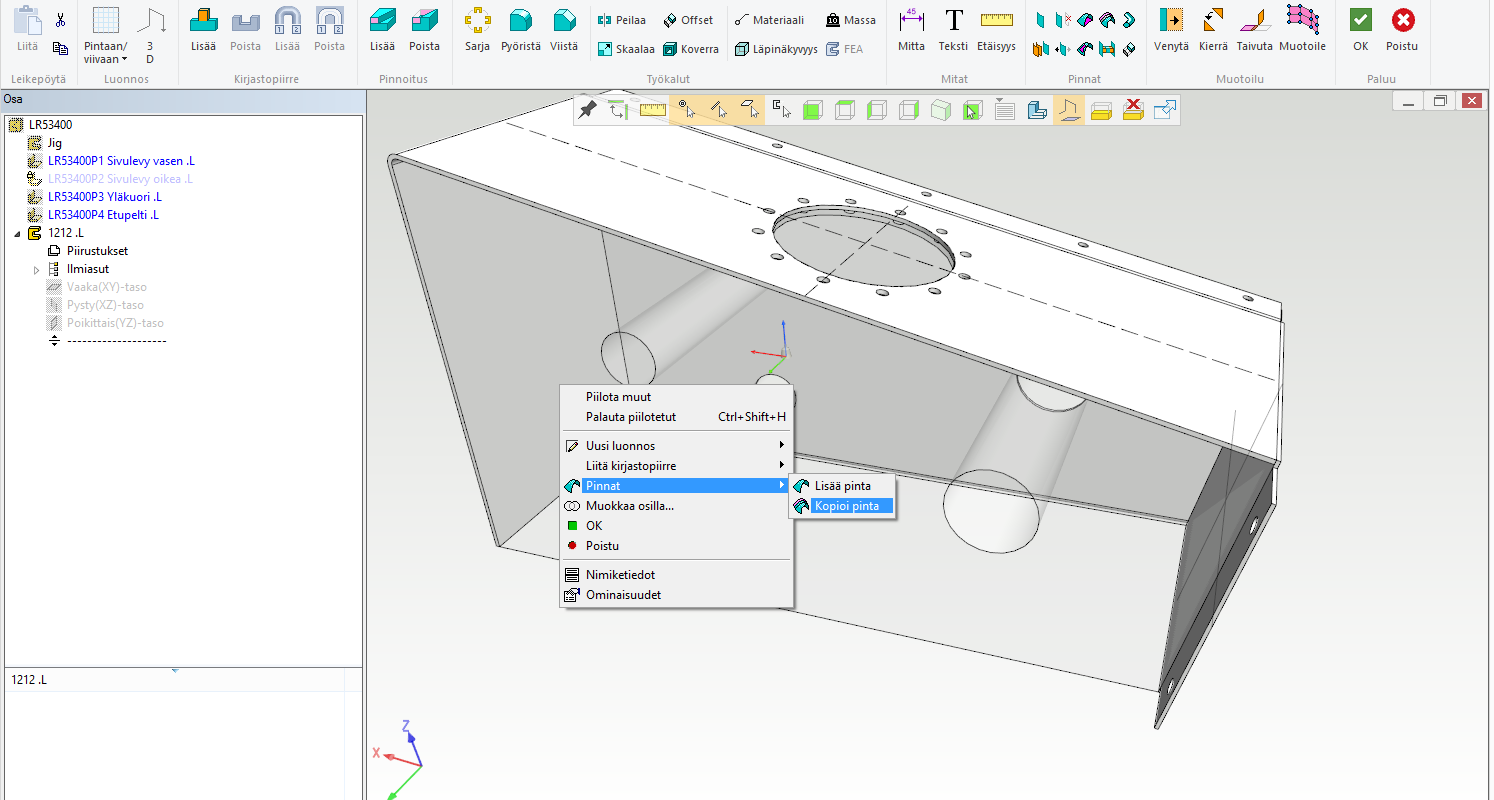Select Piilota muut in context menu
1494x800 pixels.
pos(618,397)
